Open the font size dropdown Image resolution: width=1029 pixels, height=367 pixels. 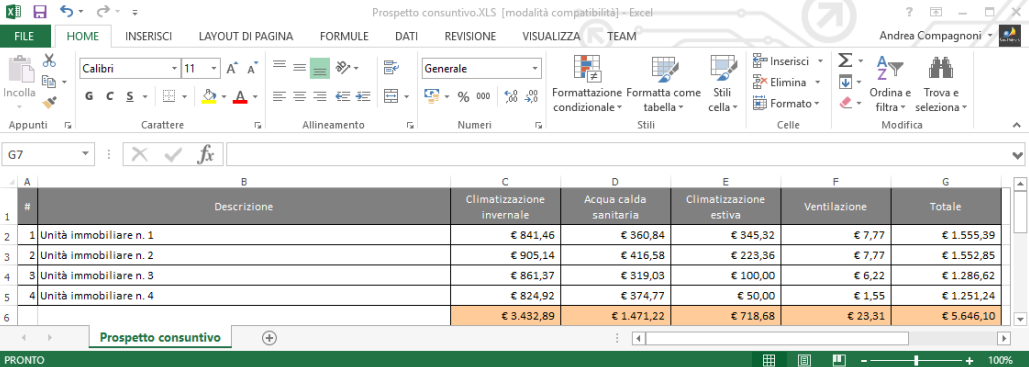pyautogui.click(x=215, y=68)
